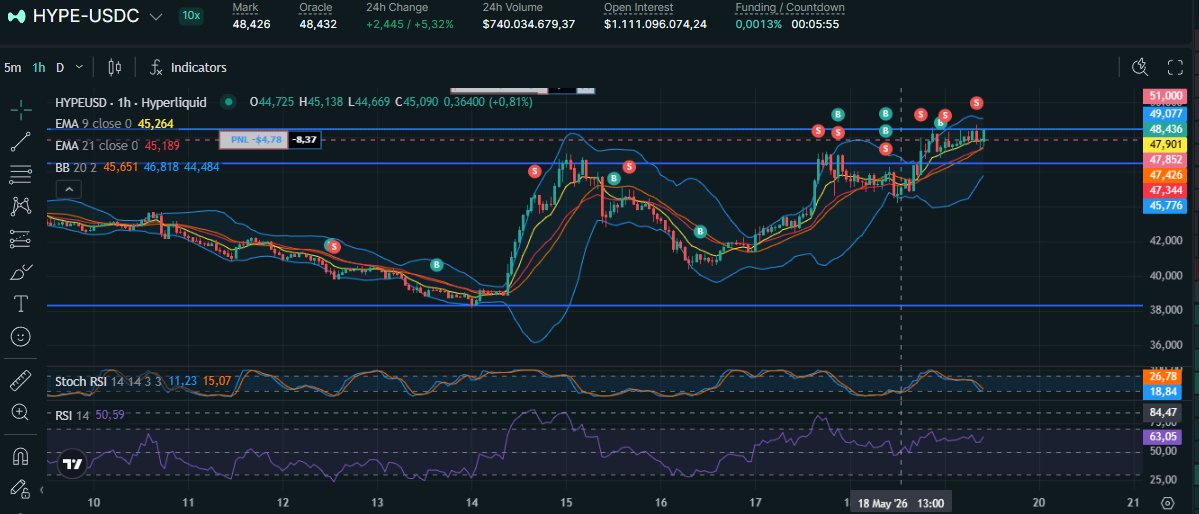Click the top-right sell marker beside 51,000
This screenshot has height=514, width=1199.
click(976, 102)
